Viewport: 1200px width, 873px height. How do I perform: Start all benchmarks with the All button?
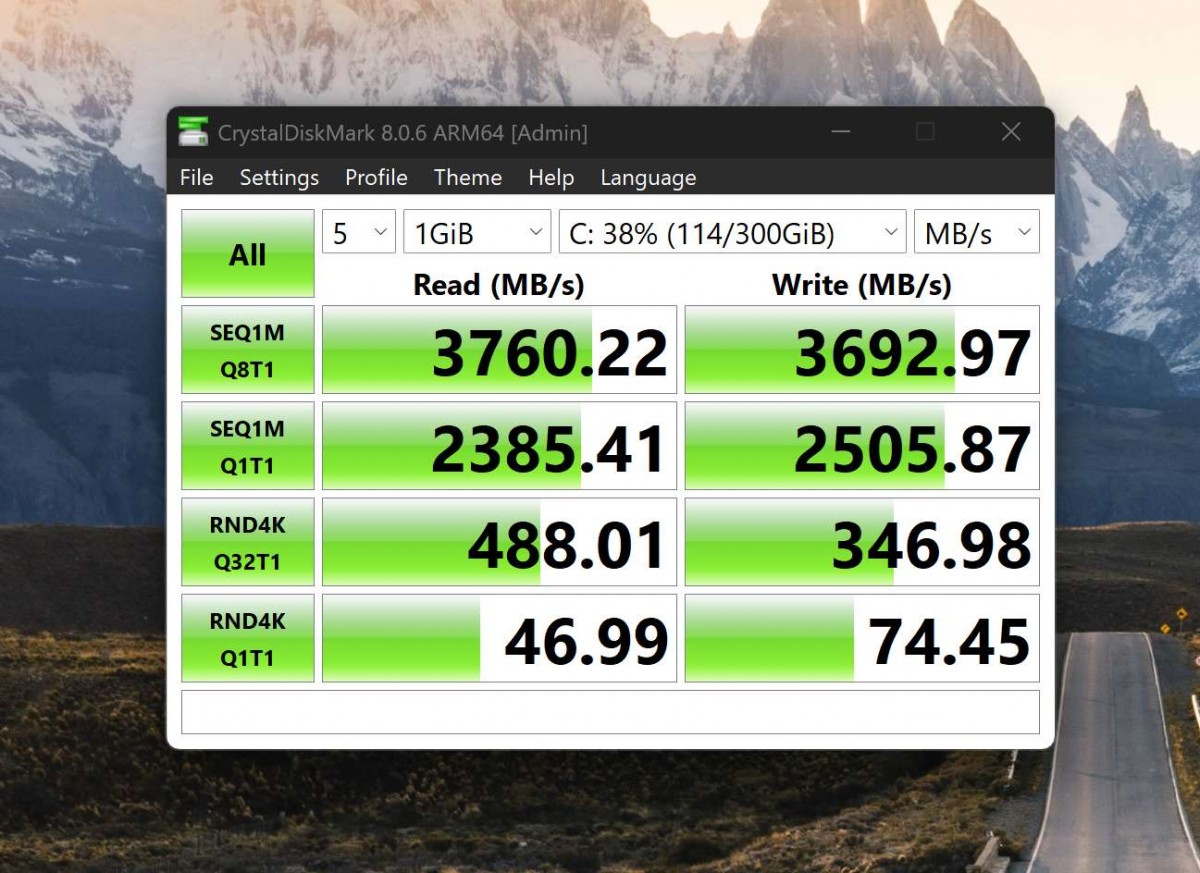[x=248, y=254]
